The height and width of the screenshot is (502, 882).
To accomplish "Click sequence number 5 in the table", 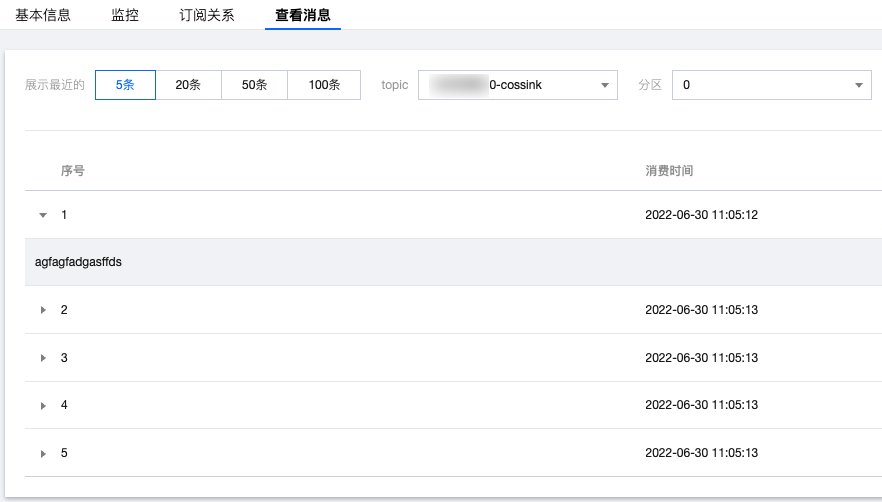I will [64, 453].
